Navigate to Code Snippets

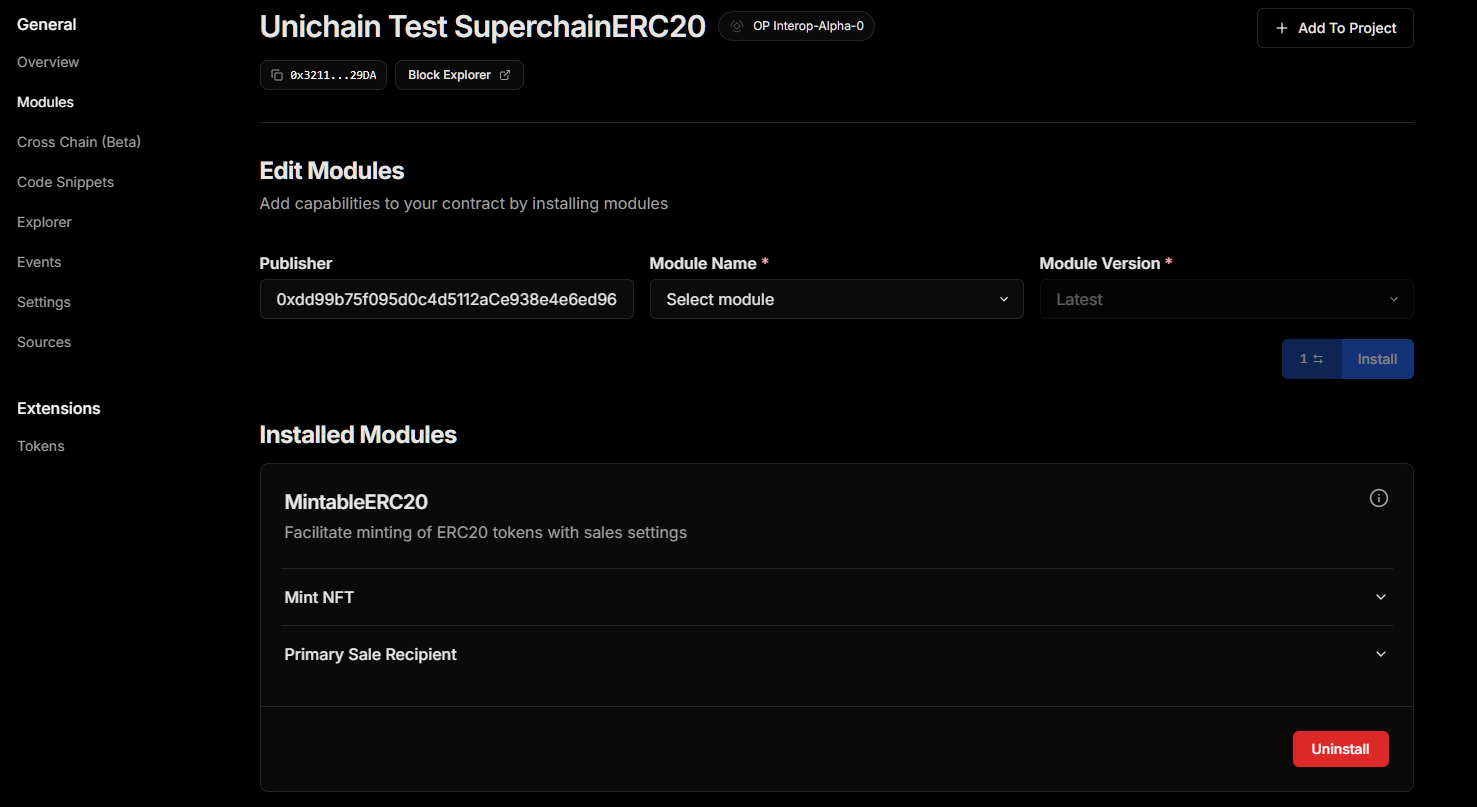tap(65, 182)
